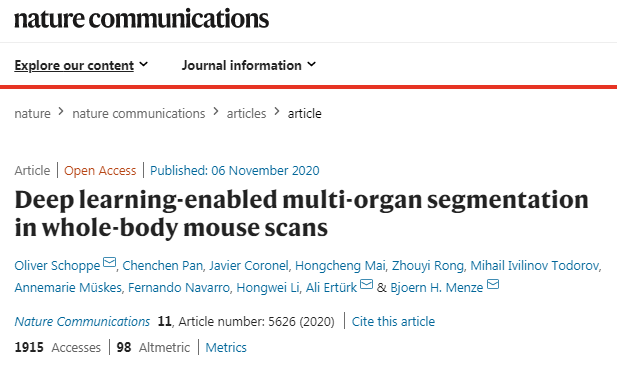Click the Open Access label
Viewport: 617px width, 377px height.
[100, 170]
